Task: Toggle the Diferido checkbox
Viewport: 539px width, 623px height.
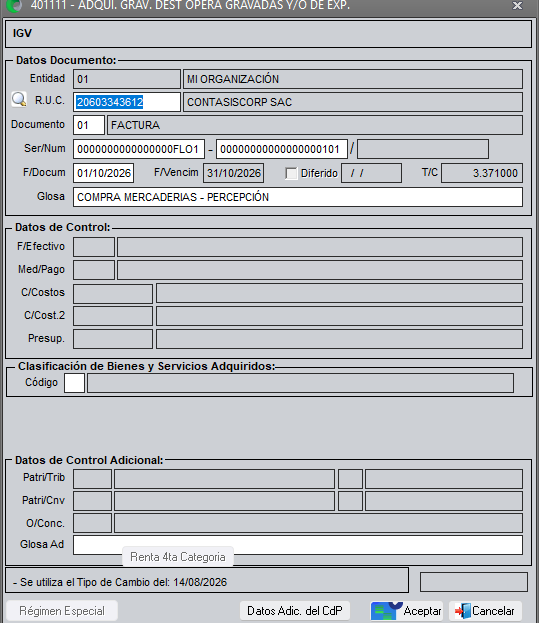Action: click(x=291, y=173)
